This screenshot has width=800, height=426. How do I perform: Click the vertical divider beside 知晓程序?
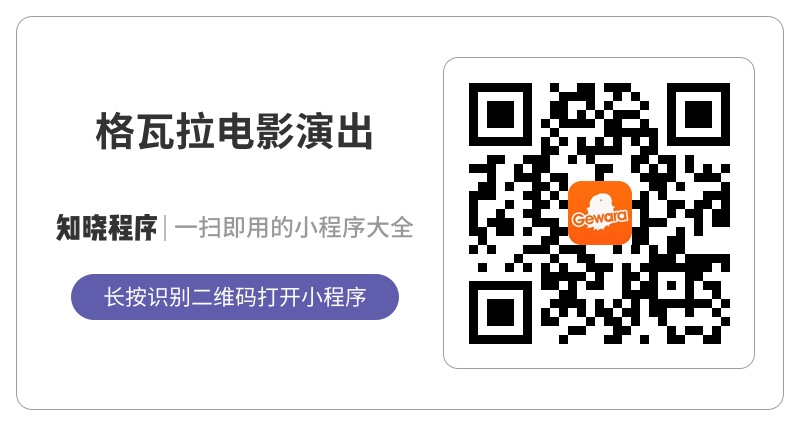coord(165,228)
